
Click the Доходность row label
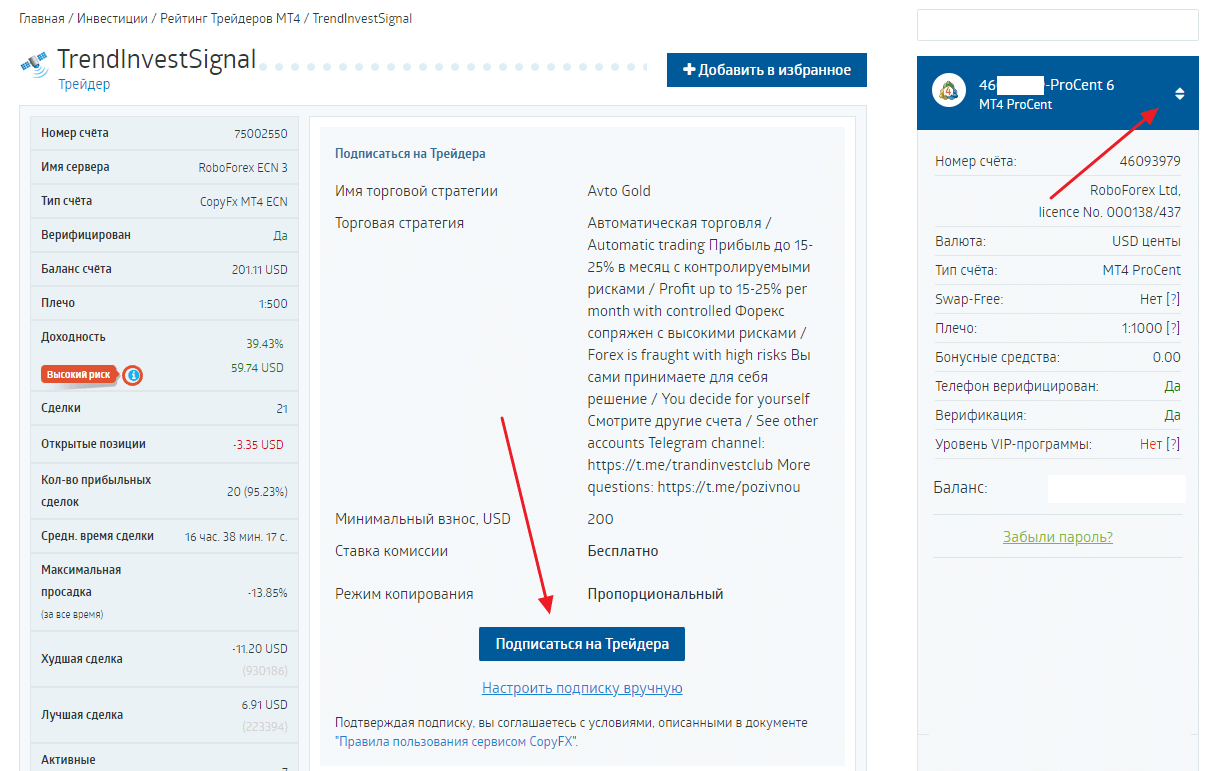tap(73, 337)
